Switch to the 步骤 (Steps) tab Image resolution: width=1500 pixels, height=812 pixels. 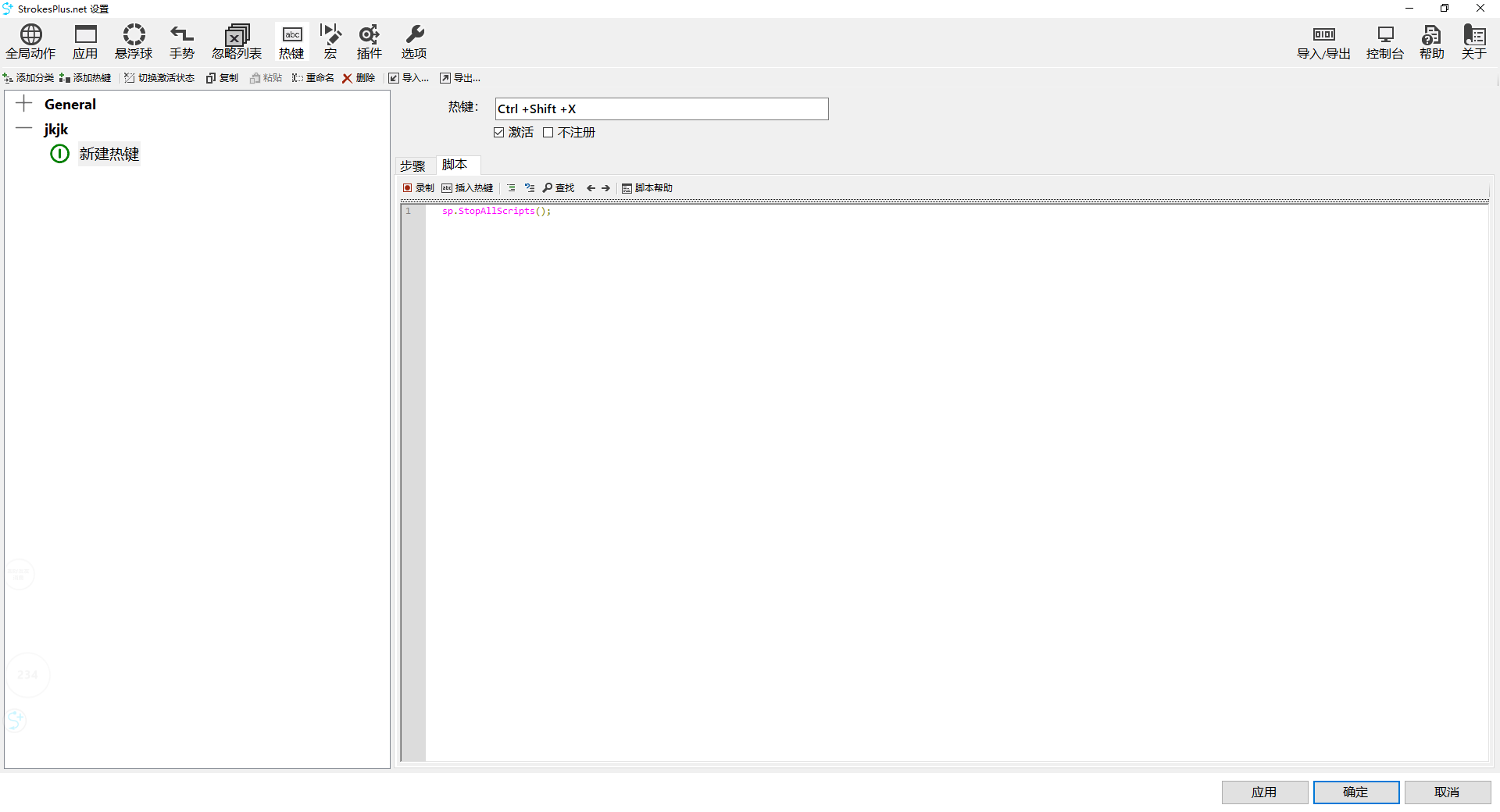click(x=412, y=166)
